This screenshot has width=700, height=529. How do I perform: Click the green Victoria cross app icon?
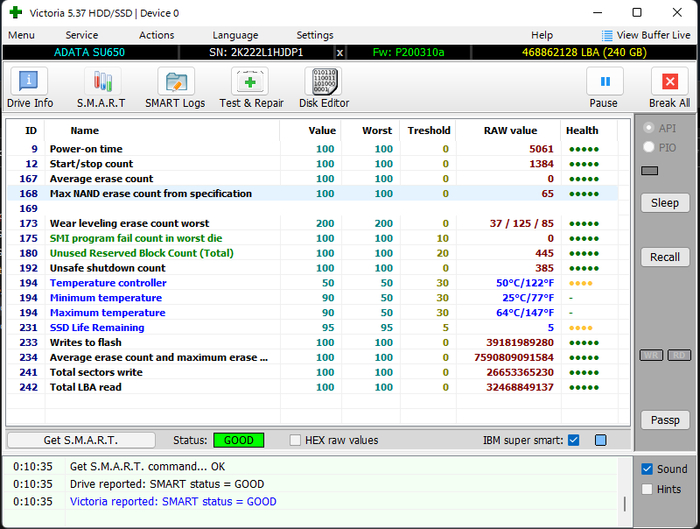[x=16, y=12]
